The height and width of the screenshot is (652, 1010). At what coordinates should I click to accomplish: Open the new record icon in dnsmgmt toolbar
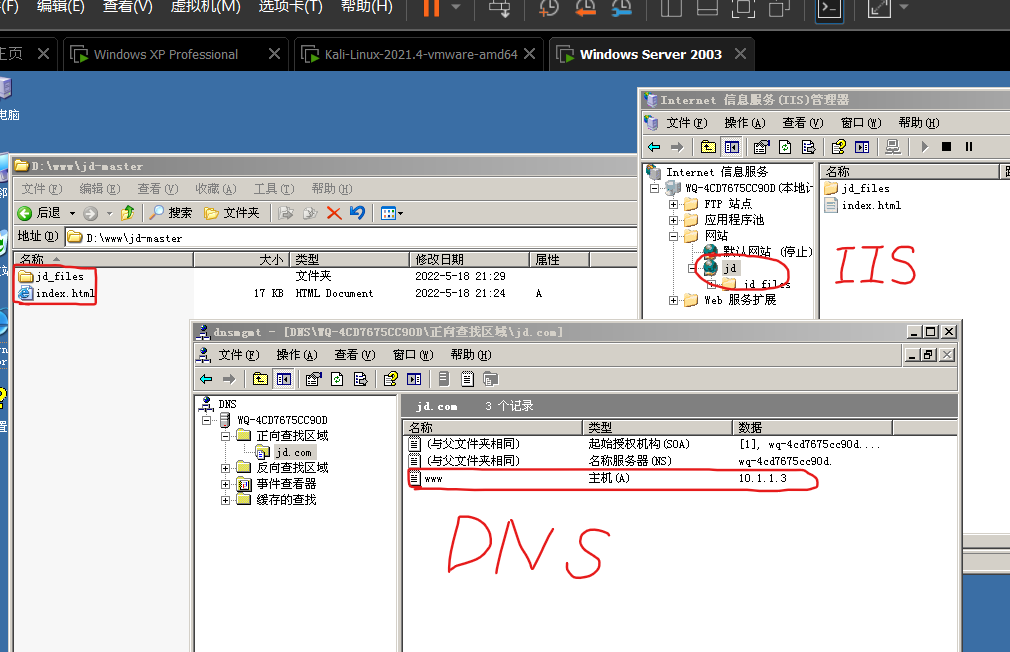pyautogui.click(x=467, y=379)
